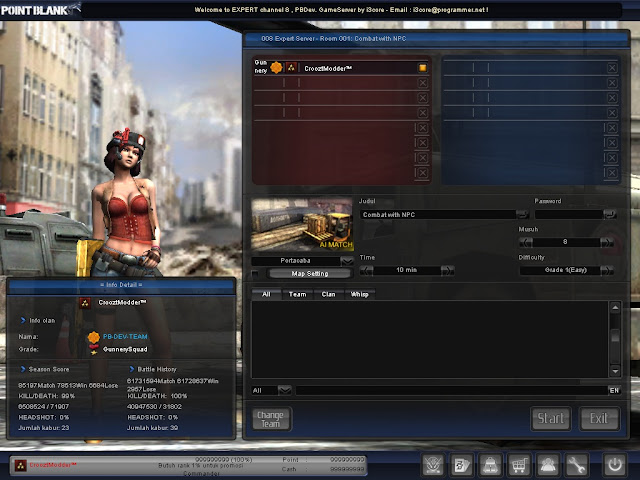Click the PB-DEV-TEAM clan name
Screen dimensions: 640x480
point(125,337)
